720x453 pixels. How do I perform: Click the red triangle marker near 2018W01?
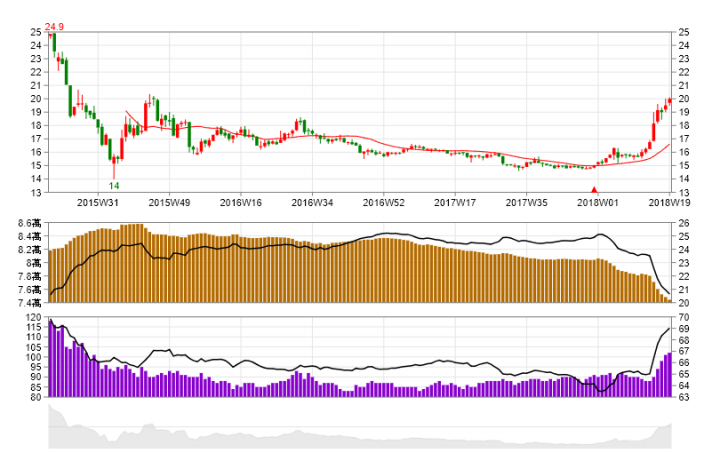click(x=594, y=190)
